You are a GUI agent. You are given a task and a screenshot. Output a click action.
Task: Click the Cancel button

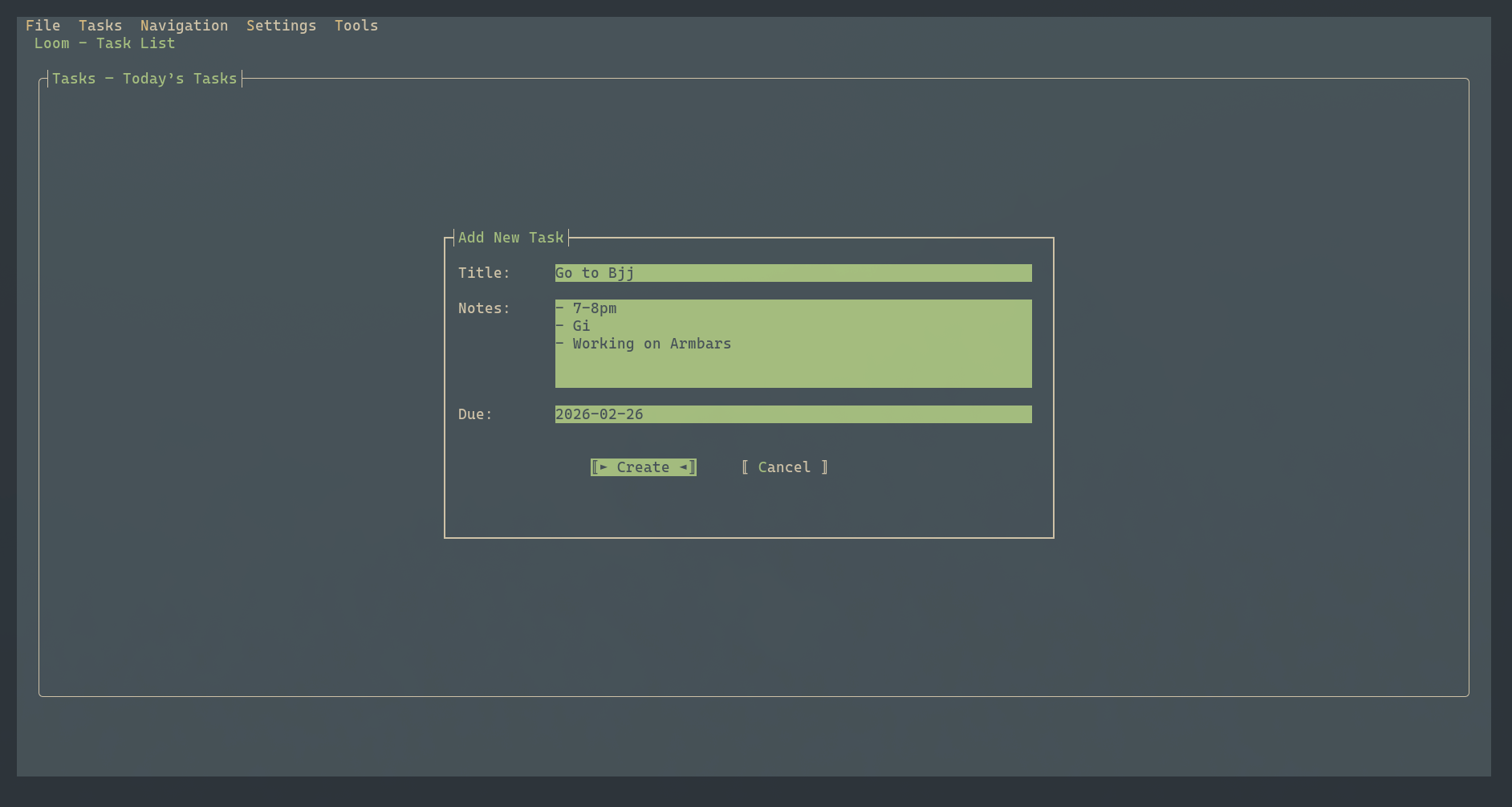pyautogui.click(x=784, y=467)
